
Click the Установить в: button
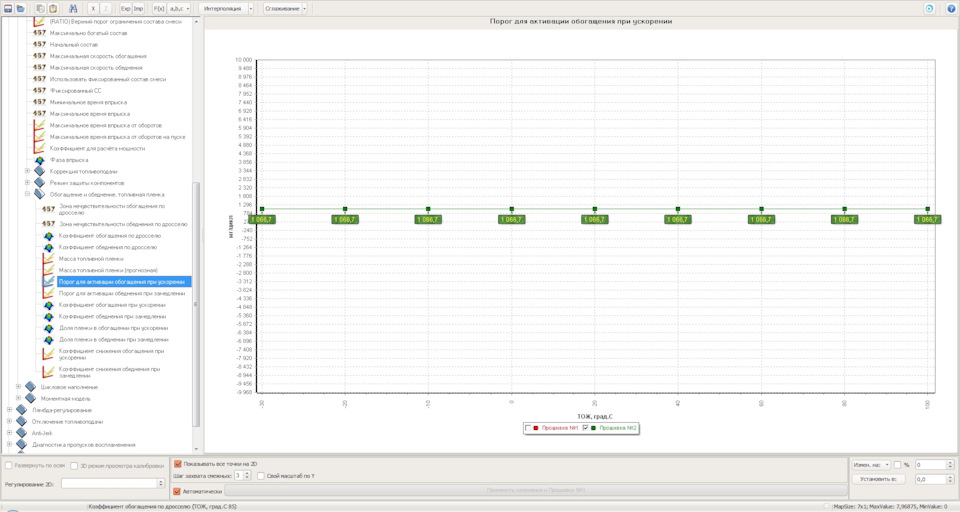[x=878, y=480]
